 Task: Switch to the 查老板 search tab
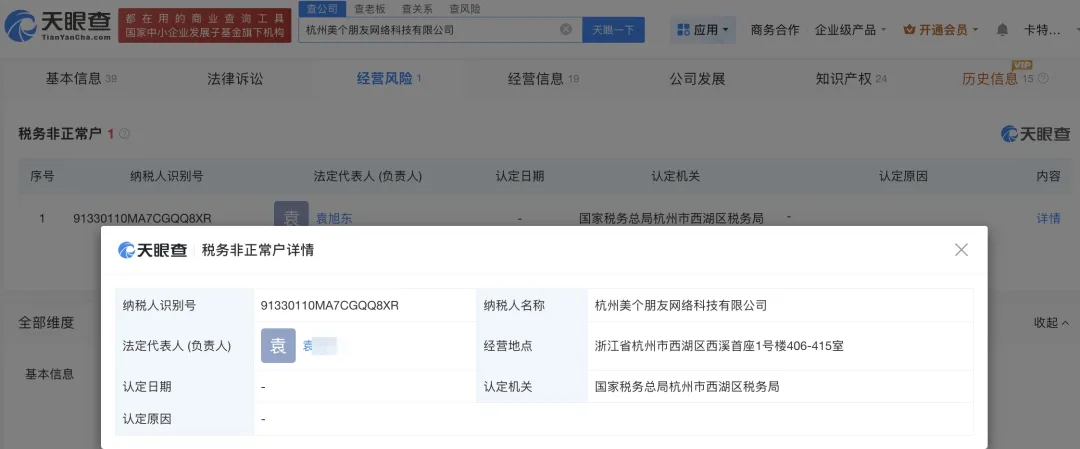[x=370, y=9]
